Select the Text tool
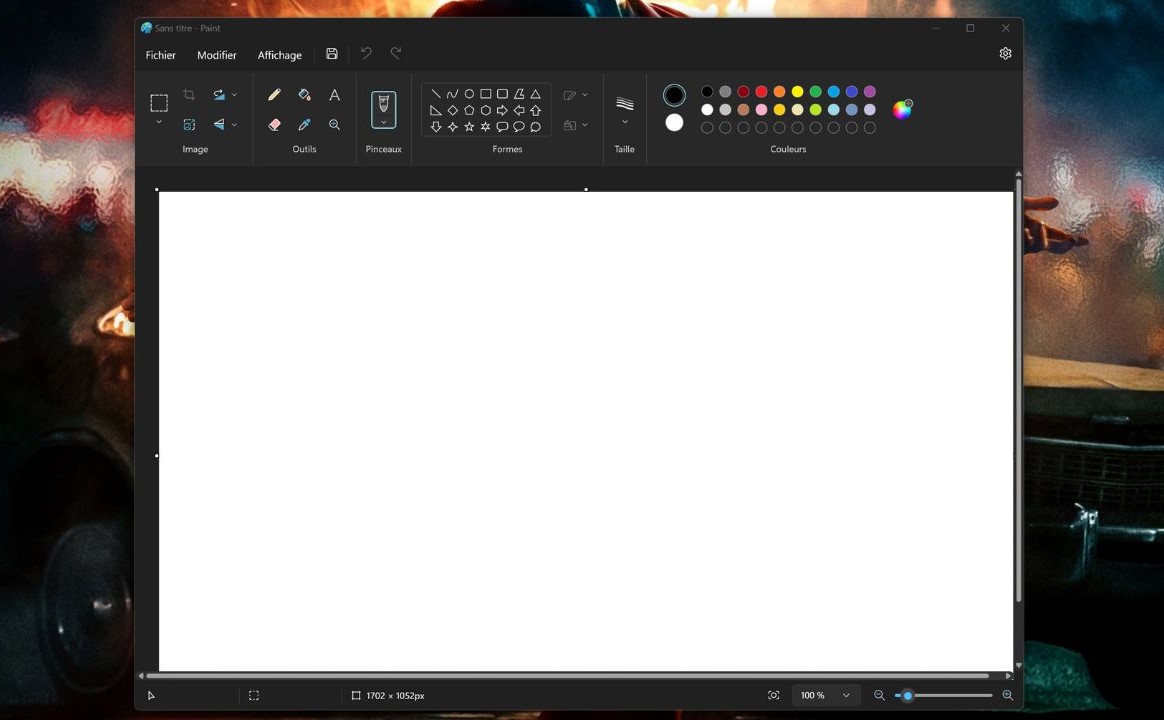Image resolution: width=1164 pixels, height=720 pixels. point(335,95)
